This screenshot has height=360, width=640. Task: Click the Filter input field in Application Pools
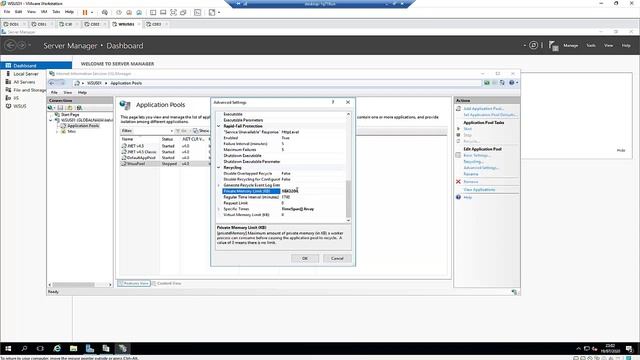pyautogui.click(x=153, y=131)
